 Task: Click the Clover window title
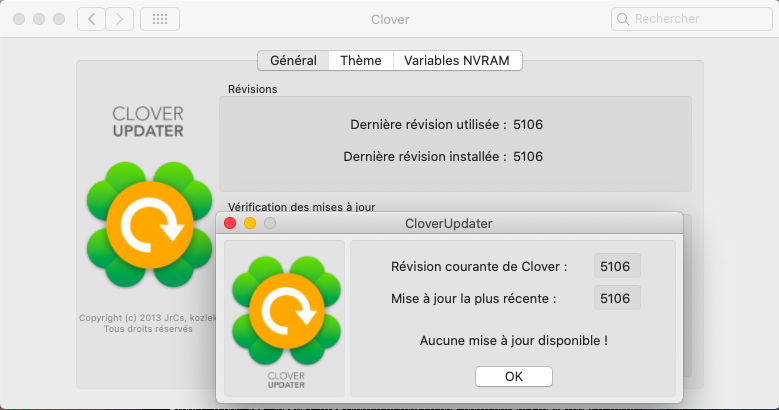tap(390, 19)
